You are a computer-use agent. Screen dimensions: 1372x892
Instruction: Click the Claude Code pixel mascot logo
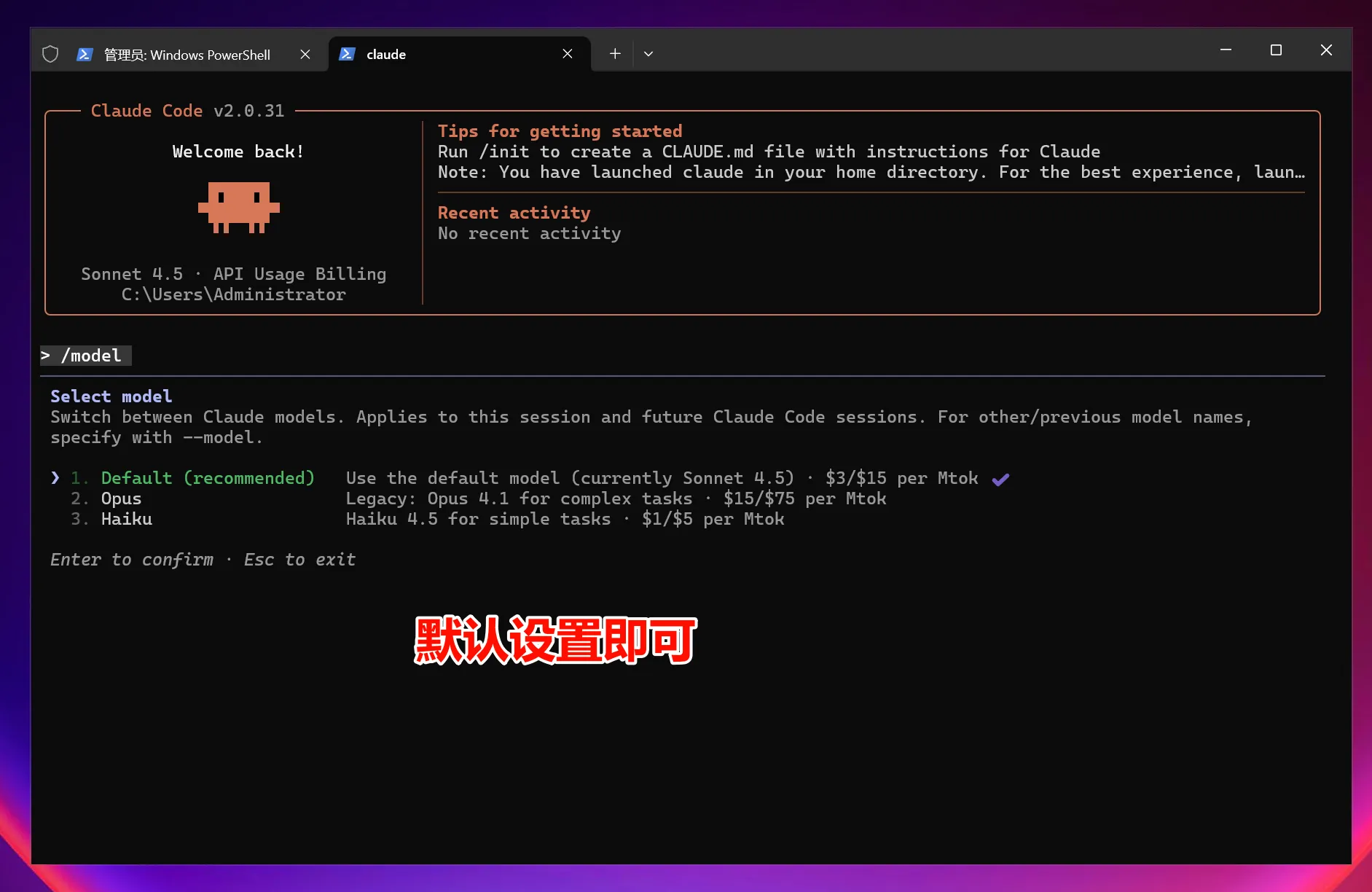coord(238,208)
